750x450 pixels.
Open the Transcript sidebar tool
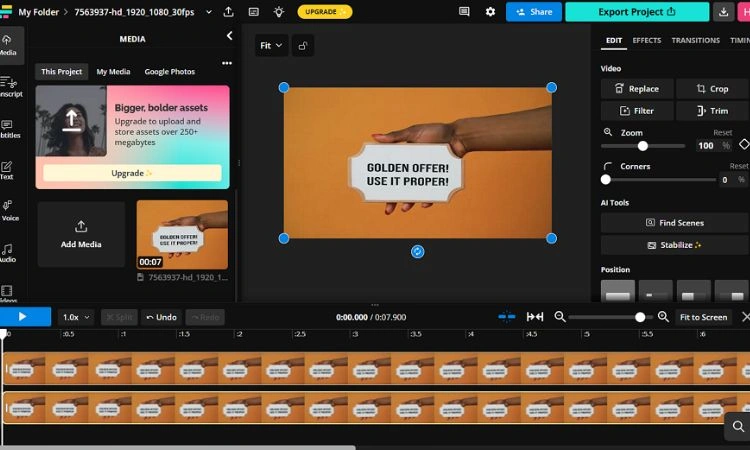tap(10, 87)
